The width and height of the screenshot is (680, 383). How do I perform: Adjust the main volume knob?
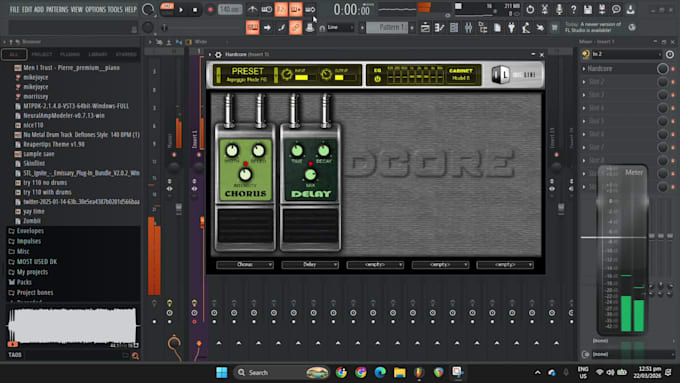(x=148, y=9)
